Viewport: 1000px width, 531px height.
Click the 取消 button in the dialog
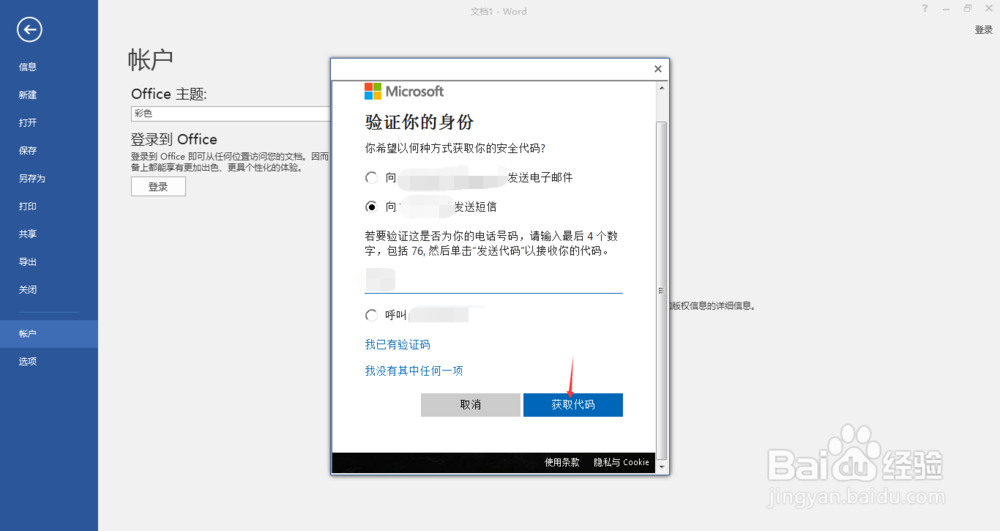pyautogui.click(x=471, y=405)
